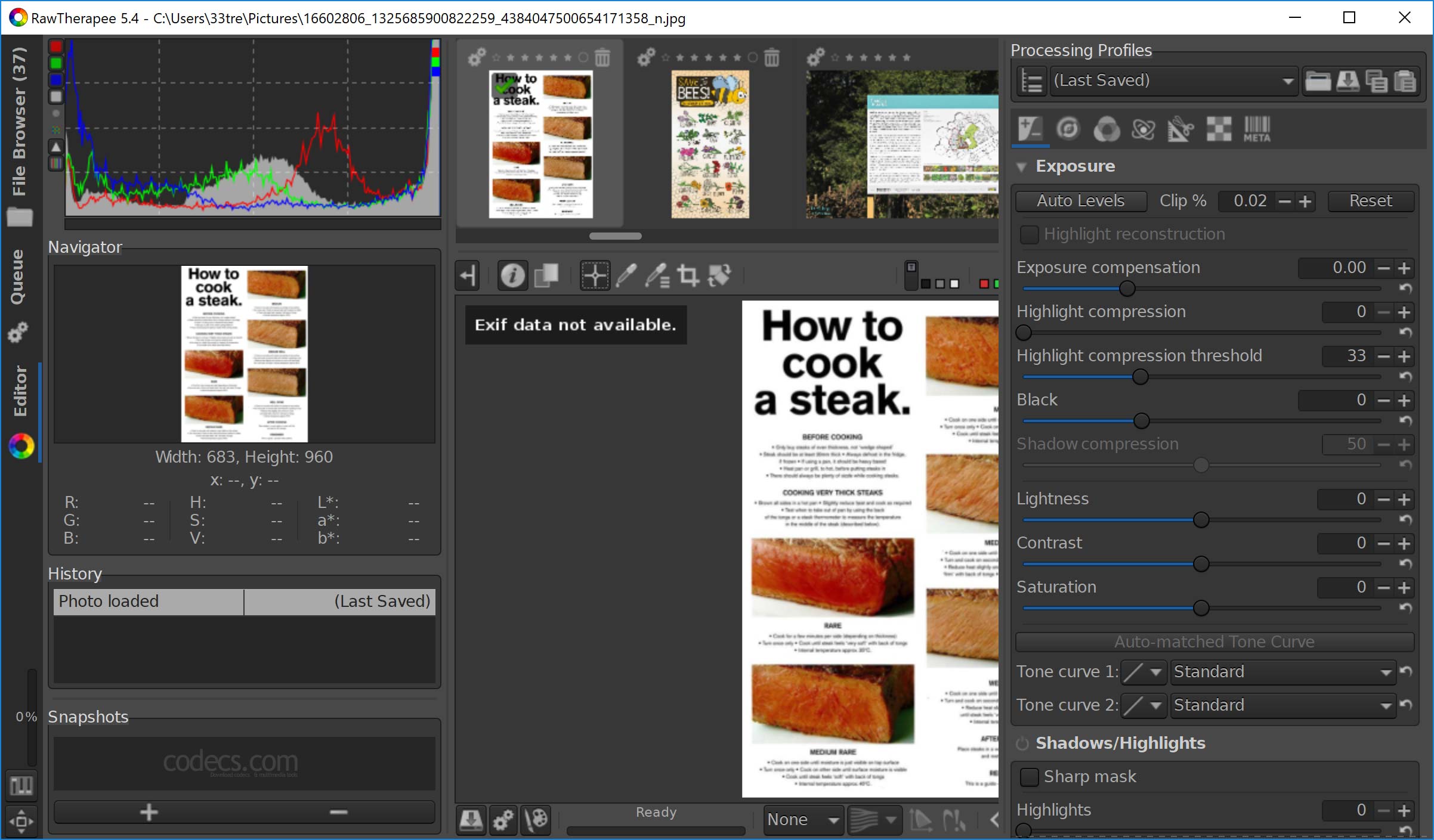Select the steak poster filmstrip thumbnail
1434x840 pixels.
click(x=540, y=144)
